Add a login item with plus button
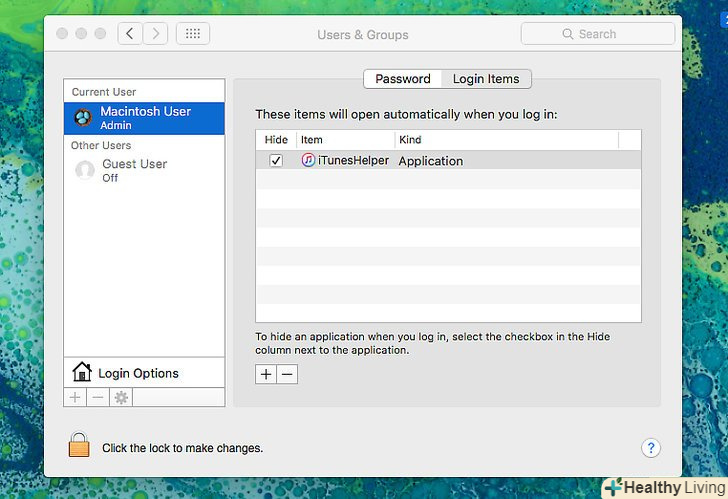 265,374
